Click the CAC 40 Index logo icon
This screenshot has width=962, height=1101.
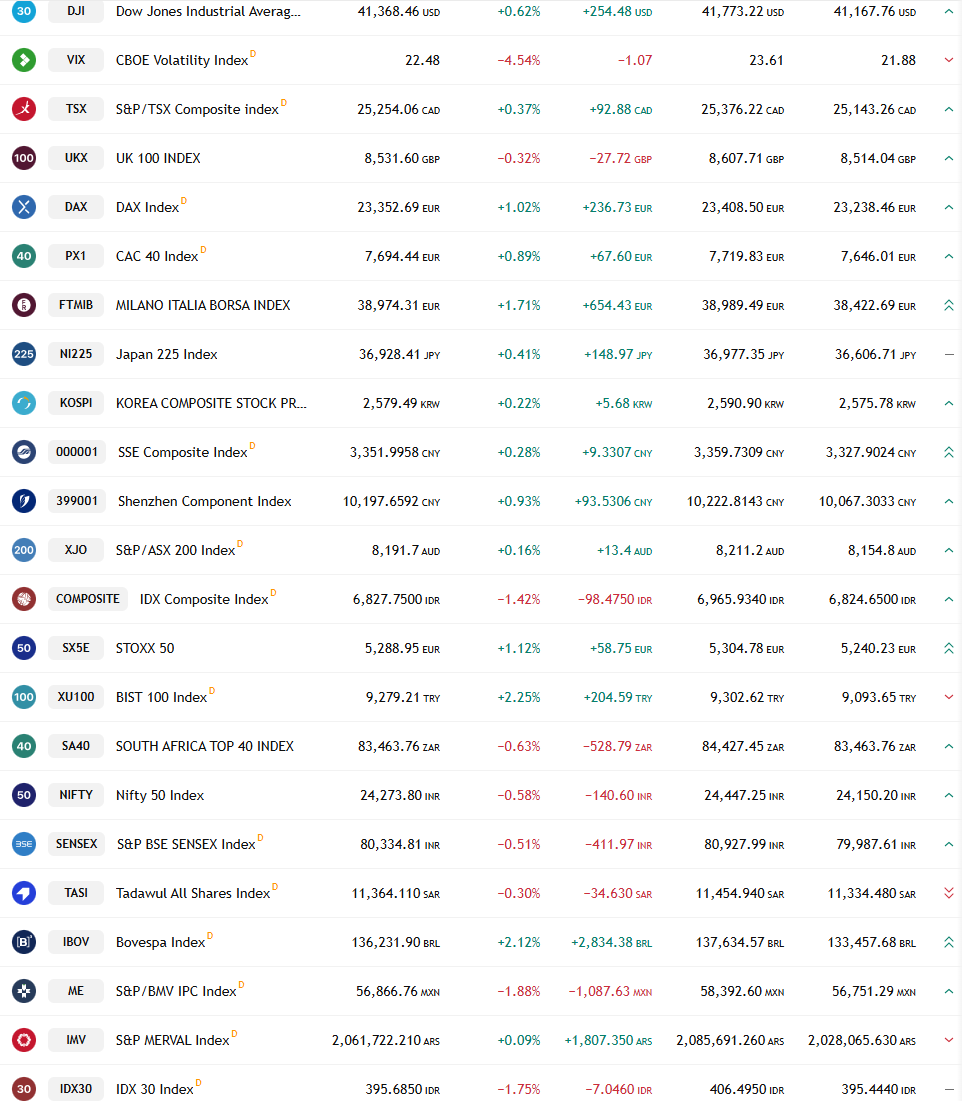(x=24, y=256)
